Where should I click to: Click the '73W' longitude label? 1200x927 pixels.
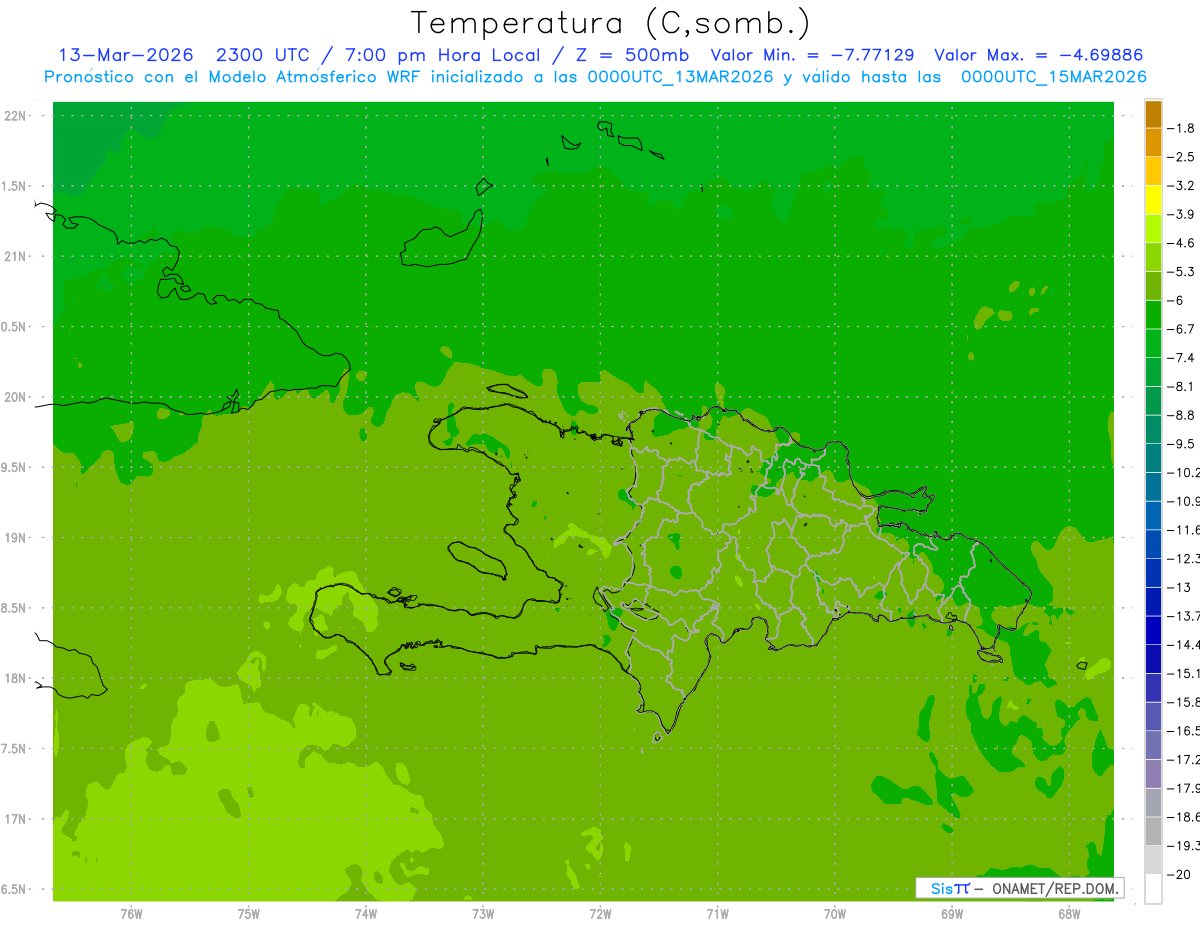483,914
